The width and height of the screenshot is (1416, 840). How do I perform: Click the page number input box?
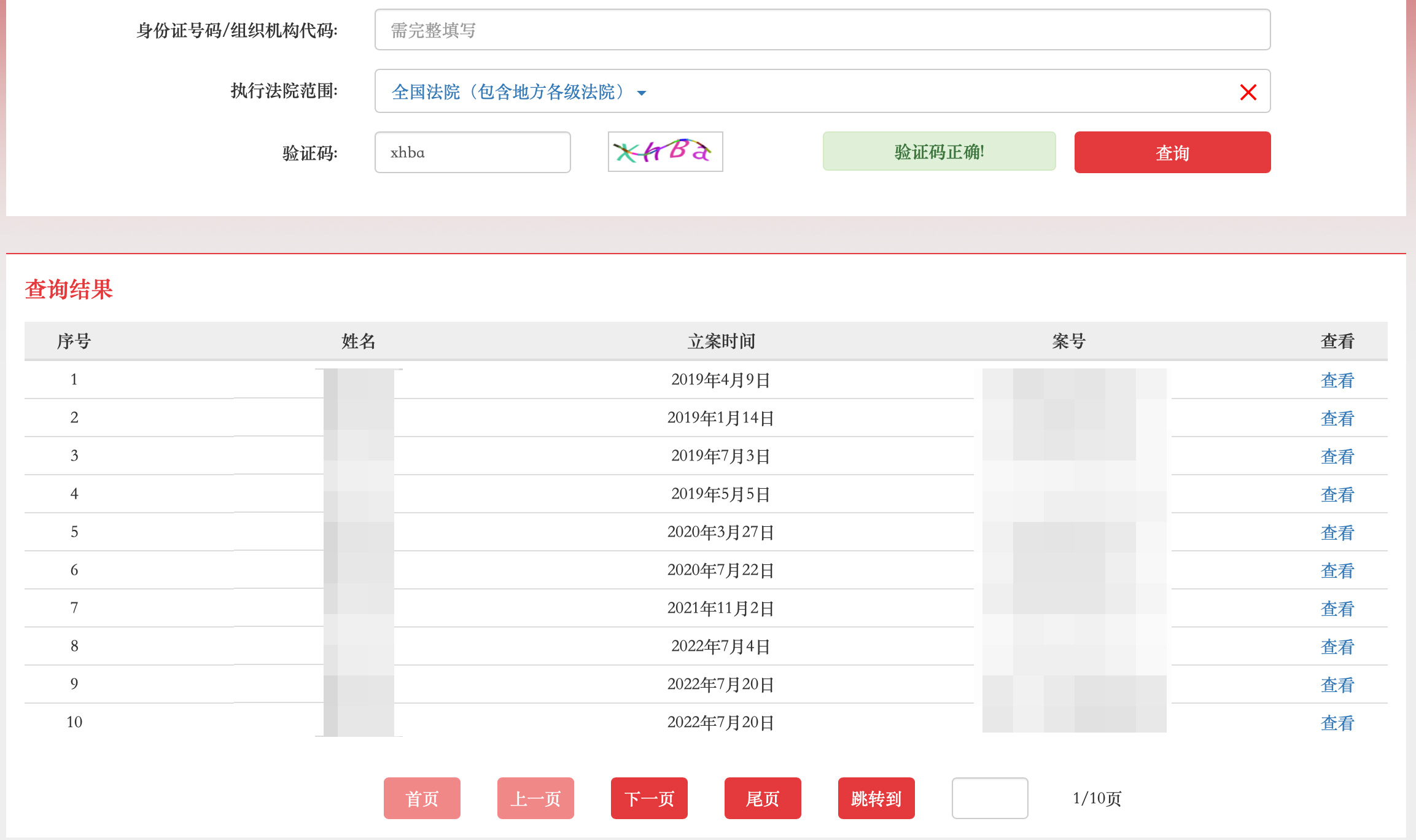(x=989, y=798)
